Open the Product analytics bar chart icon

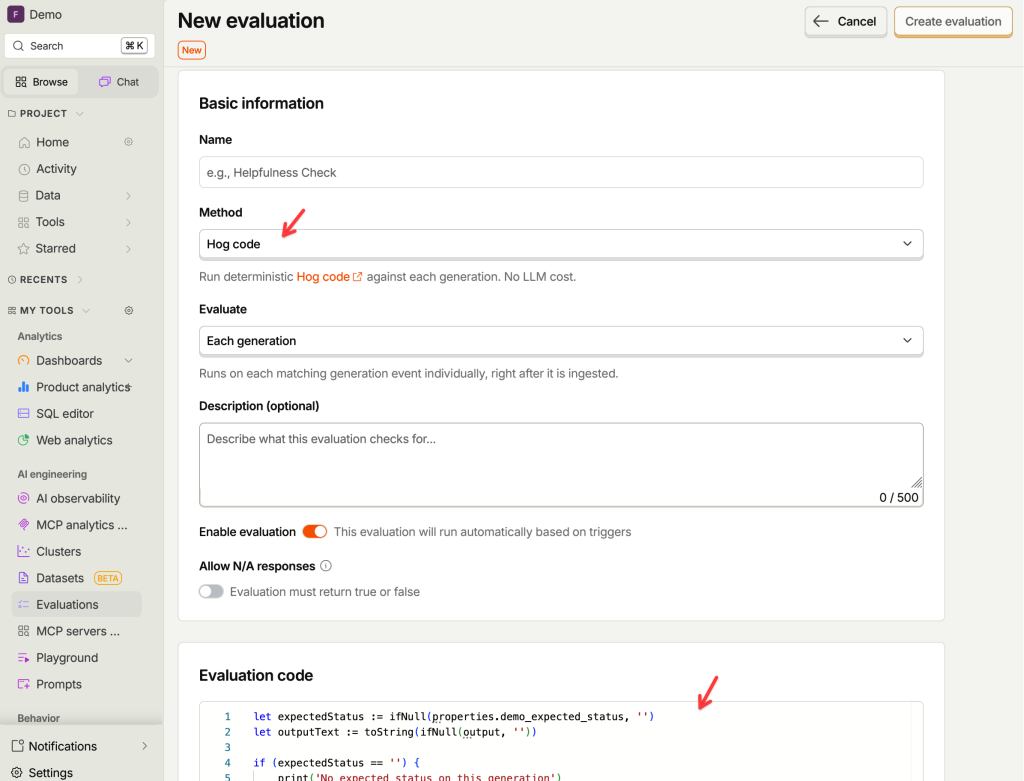[x=24, y=387]
